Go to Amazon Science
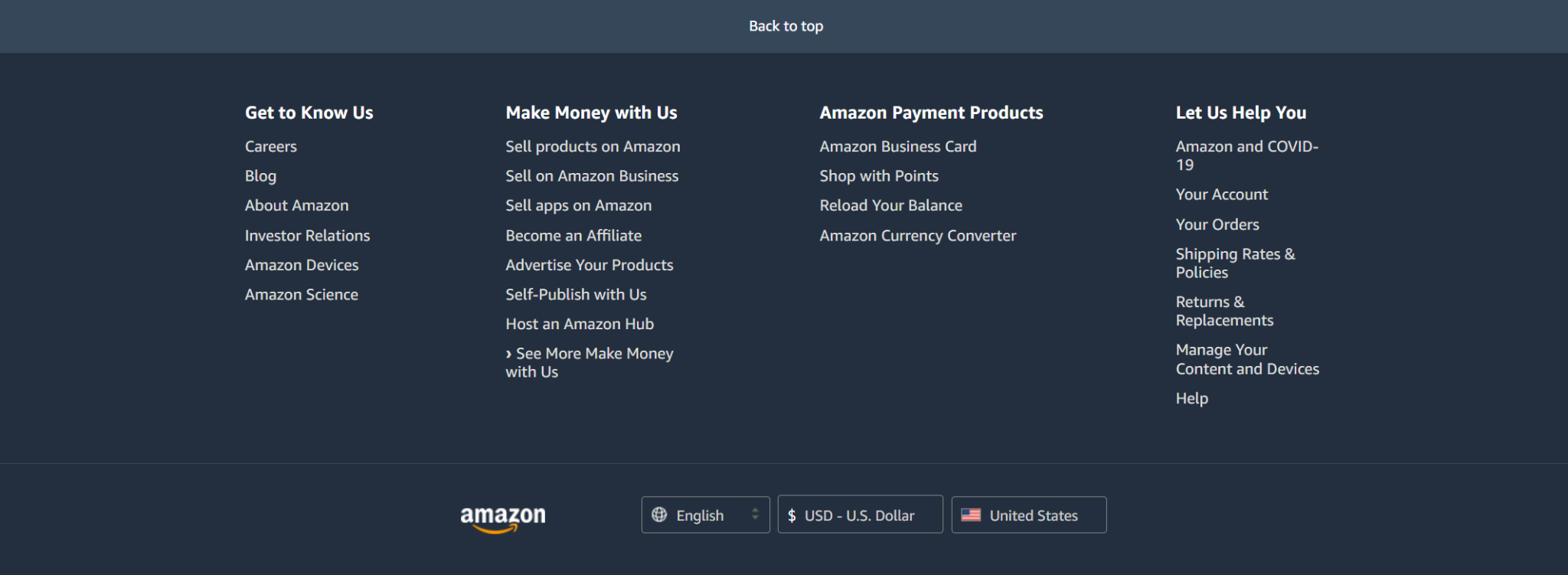The width and height of the screenshot is (1568, 575). [x=302, y=295]
